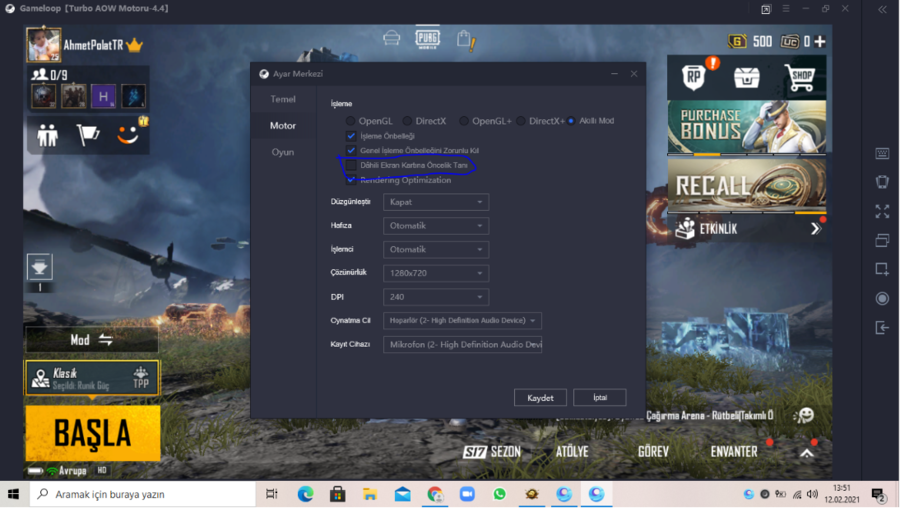Open the SEZON menu
This screenshot has height=508, width=900.
coord(492,452)
